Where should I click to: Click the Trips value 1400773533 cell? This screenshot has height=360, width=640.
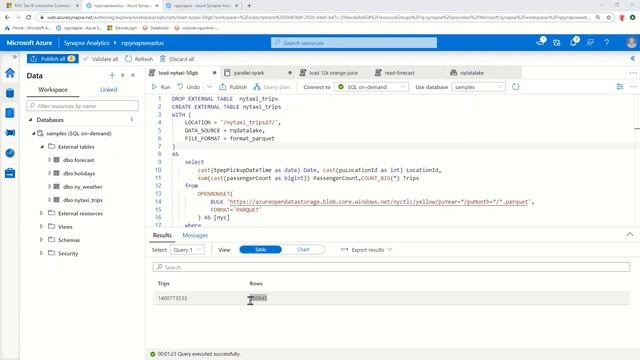tap(173, 298)
